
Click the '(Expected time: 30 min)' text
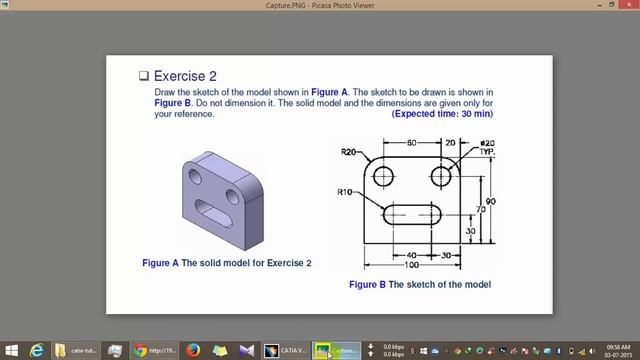(442, 113)
